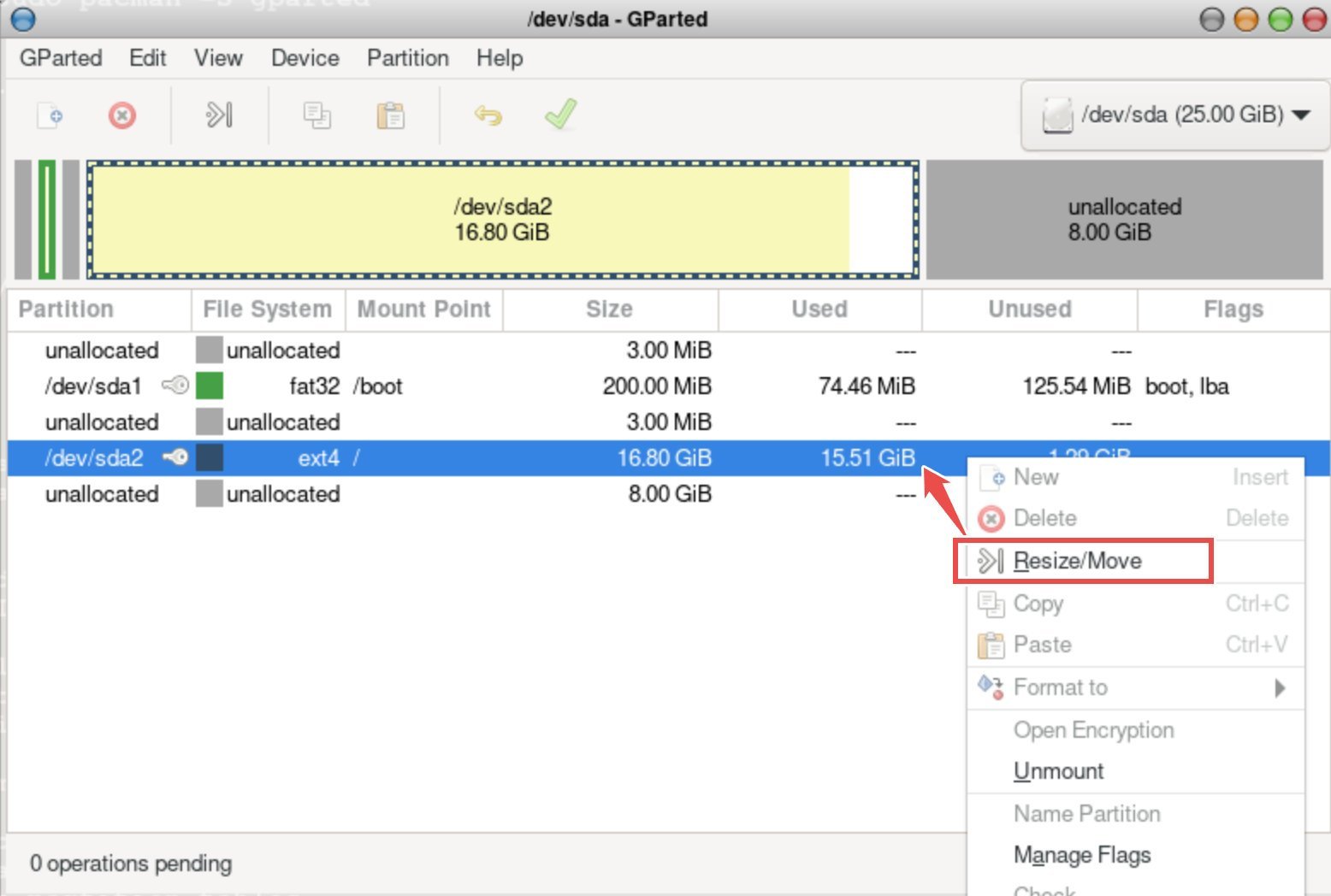Choose Manage Flags in the context menu
Screen dimensions: 1331x896
[1135, 855]
